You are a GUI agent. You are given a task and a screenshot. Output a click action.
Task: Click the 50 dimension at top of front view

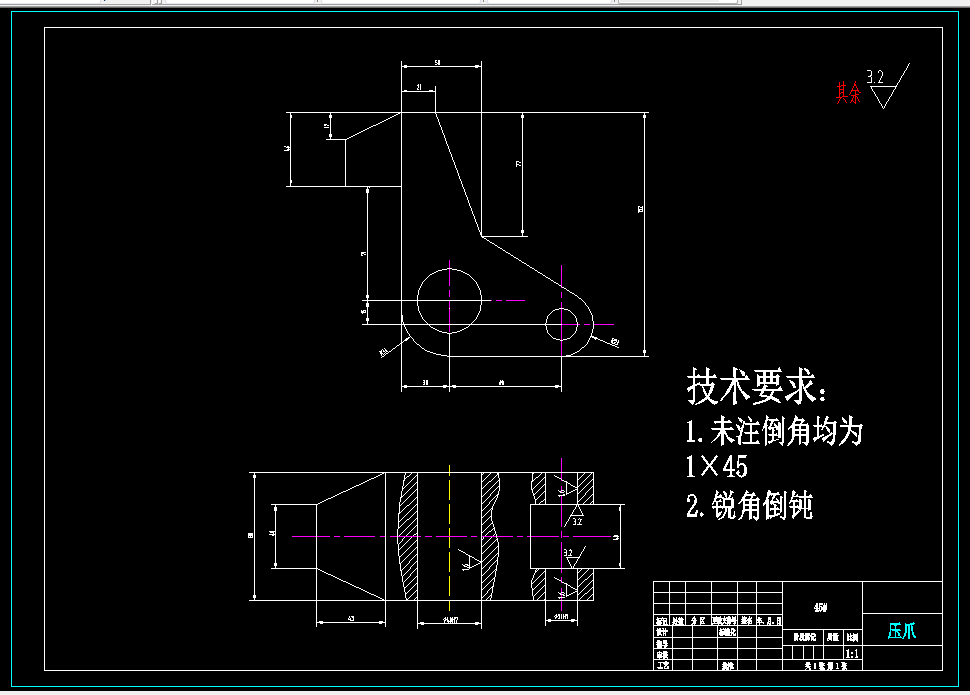pos(437,63)
